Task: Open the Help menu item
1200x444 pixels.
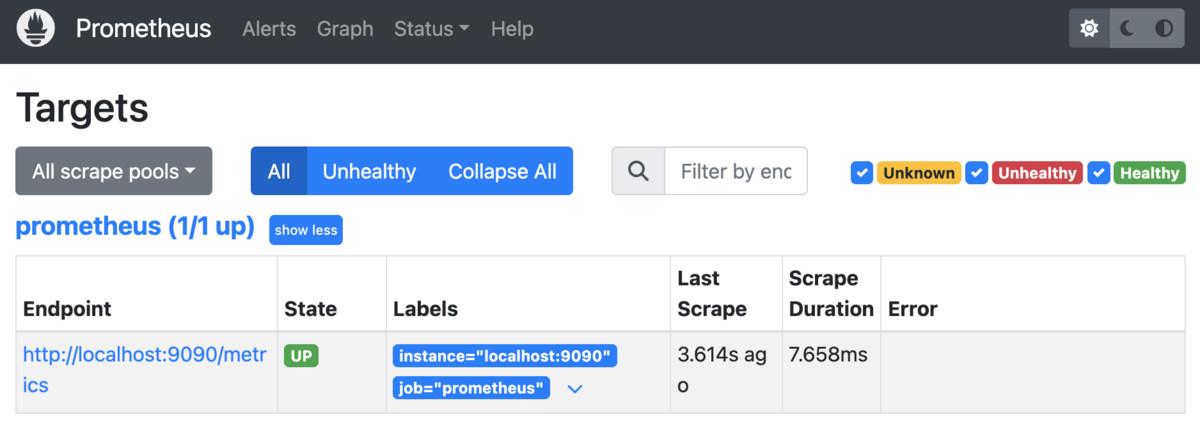Action: [512, 29]
